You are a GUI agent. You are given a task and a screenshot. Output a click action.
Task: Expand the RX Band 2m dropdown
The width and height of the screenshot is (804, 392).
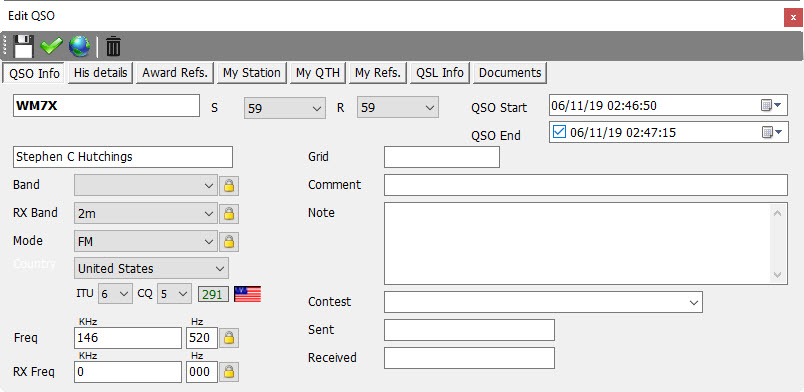209,213
